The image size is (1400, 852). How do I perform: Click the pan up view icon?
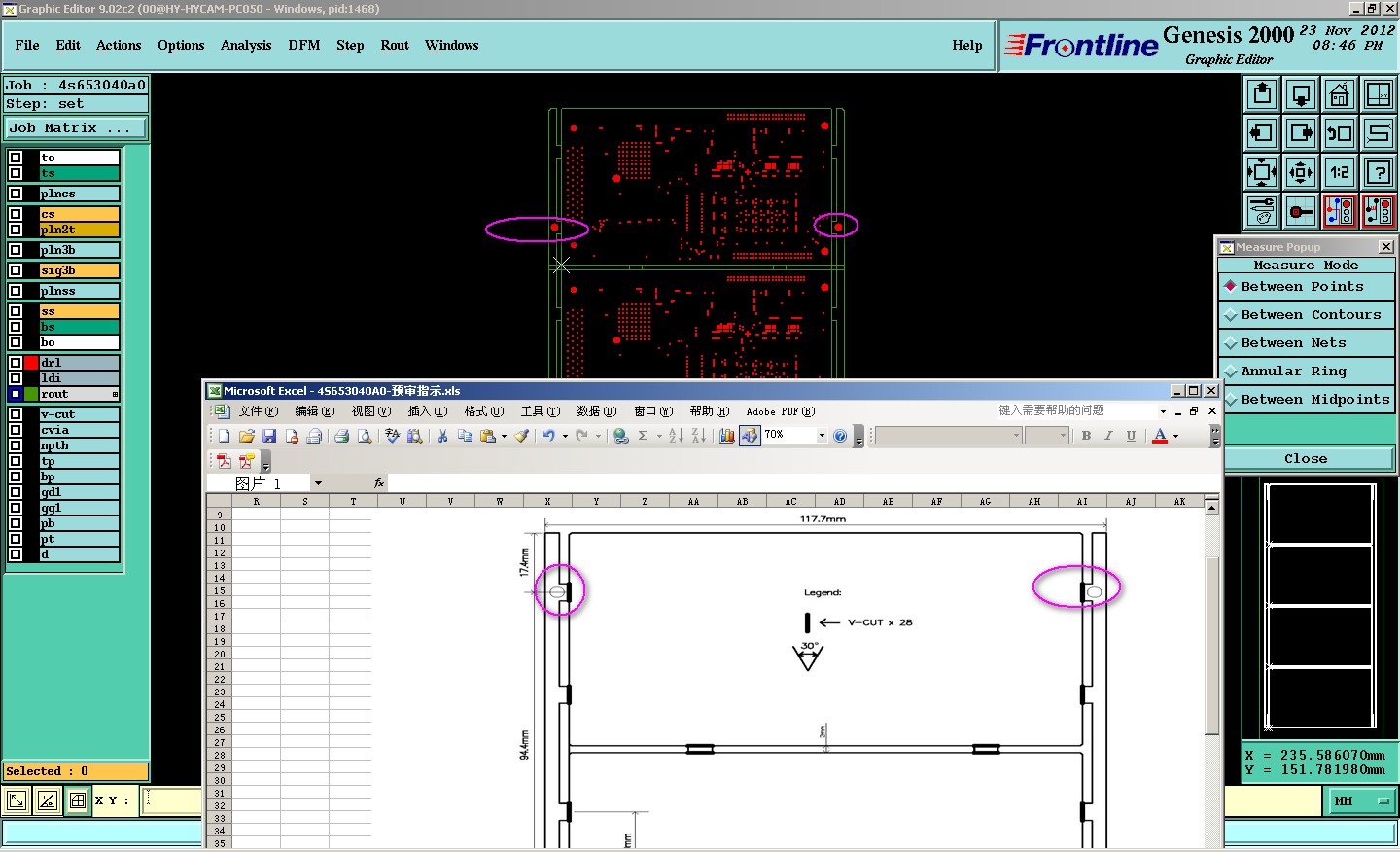(1262, 94)
